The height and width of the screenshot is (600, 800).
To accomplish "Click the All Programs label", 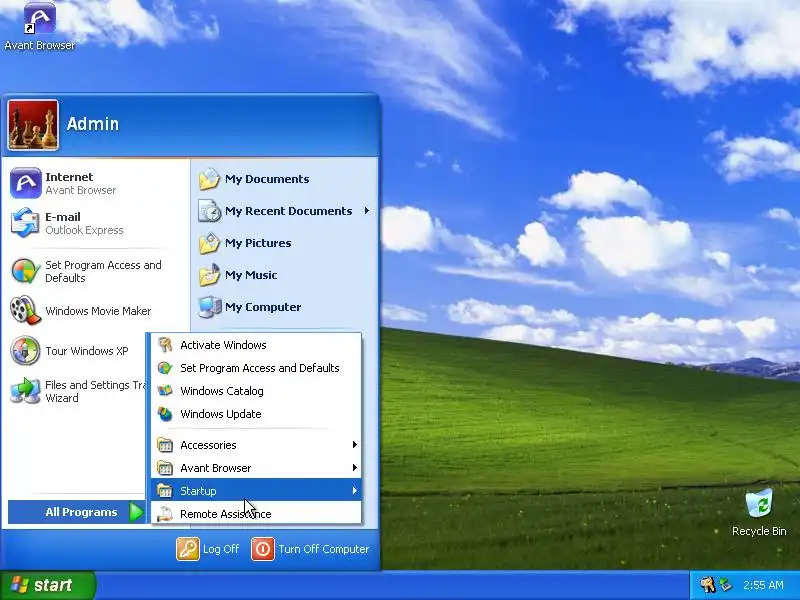I will (81, 512).
